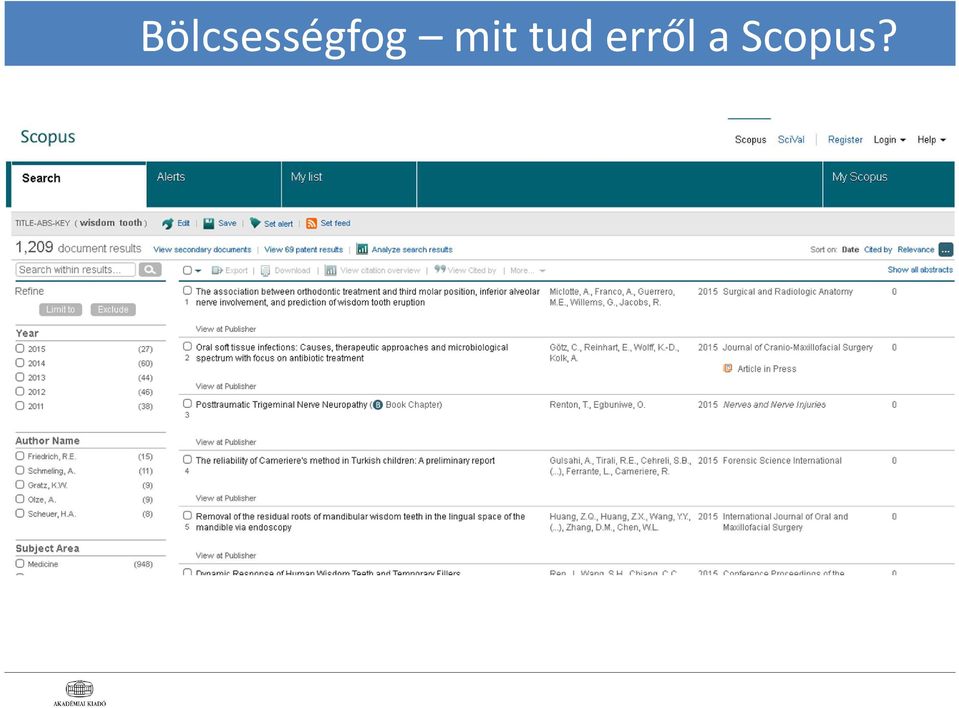Switch to the Alerts tab
Image resolution: width=959 pixels, height=708 pixels.
click(x=213, y=185)
